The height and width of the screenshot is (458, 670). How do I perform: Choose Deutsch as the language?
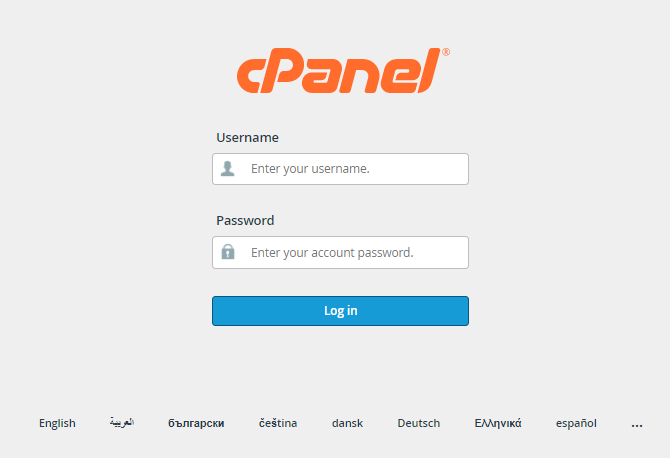[x=419, y=423]
